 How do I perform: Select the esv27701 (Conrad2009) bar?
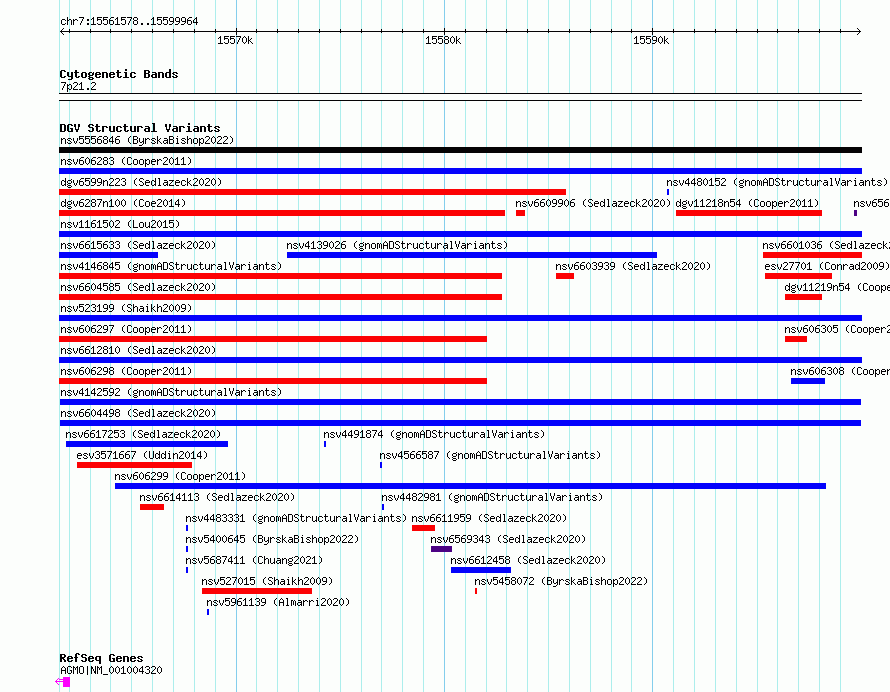[x=798, y=276]
